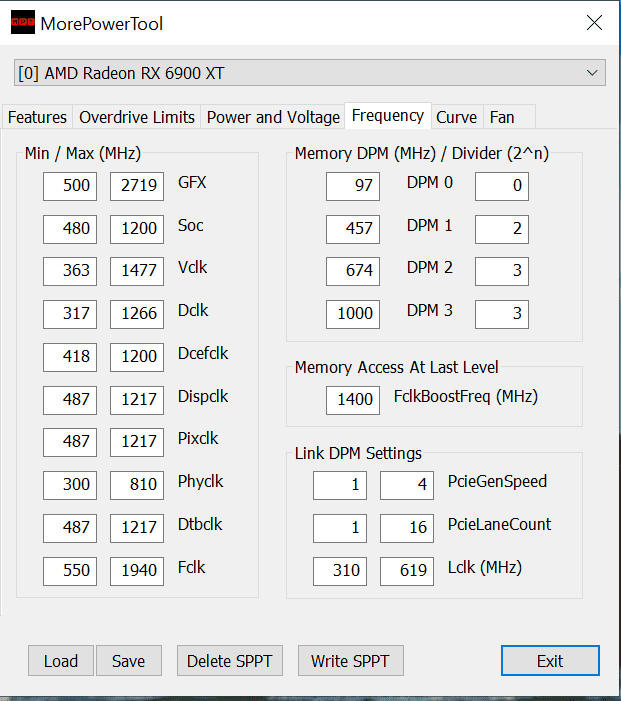The width and height of the screenshot is (621, 701).
Task: Select the Frequency tab
Action: 388,116
